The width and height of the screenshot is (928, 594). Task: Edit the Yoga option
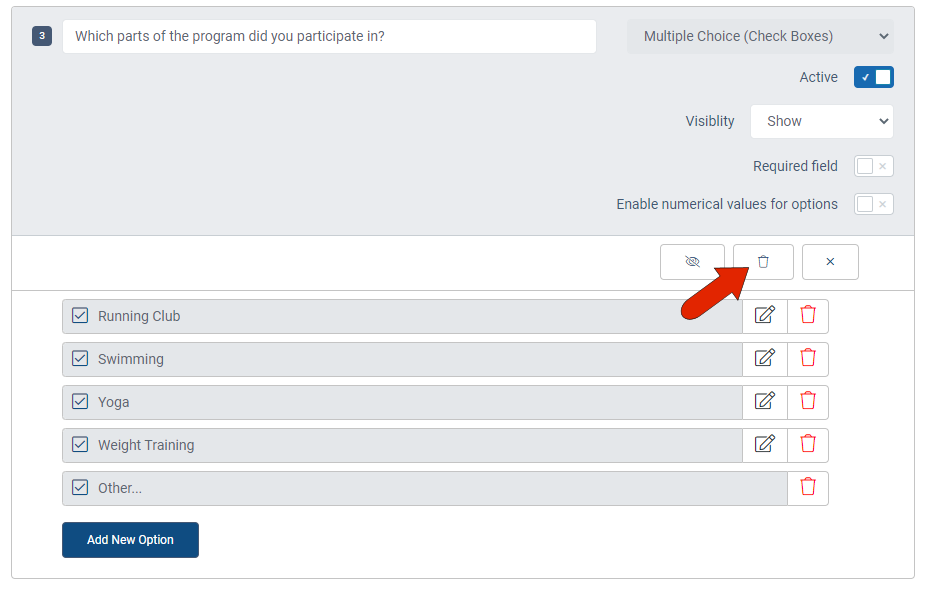coord(765,402)
